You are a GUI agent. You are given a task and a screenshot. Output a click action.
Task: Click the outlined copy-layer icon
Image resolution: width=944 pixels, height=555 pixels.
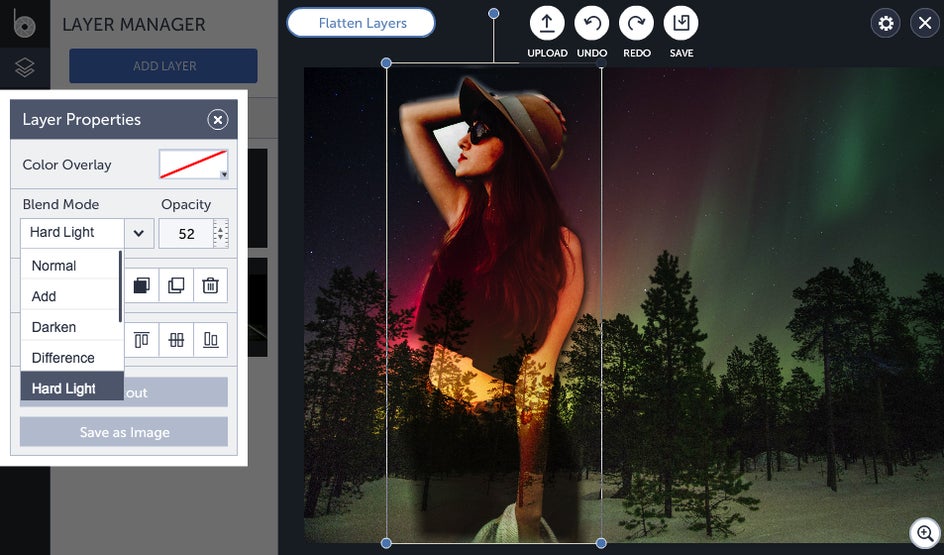tap(176, 285)
